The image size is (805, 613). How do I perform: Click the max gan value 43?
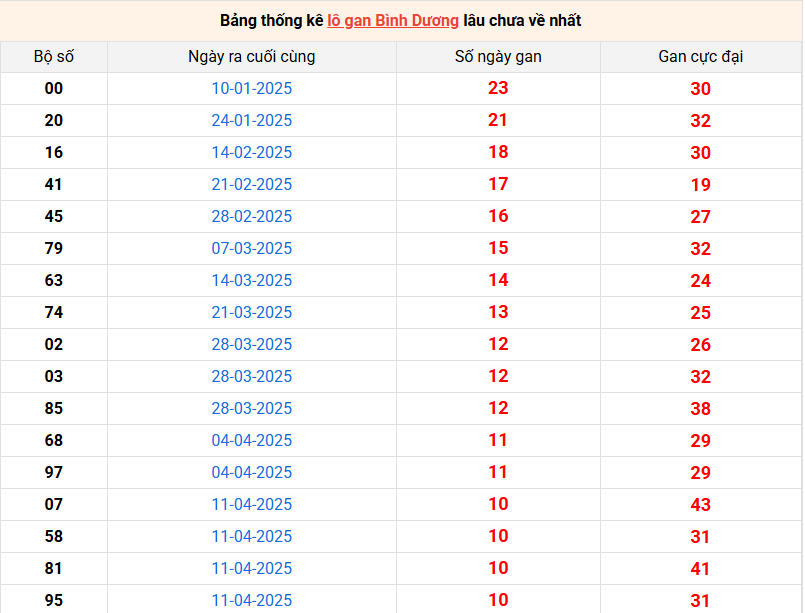click(x=700, y=505)
